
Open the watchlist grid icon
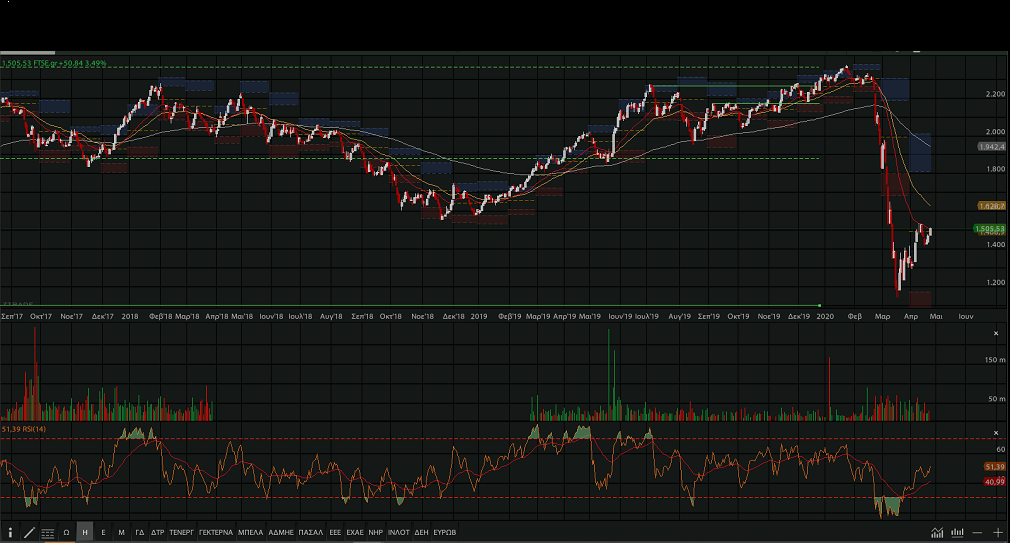47,533
